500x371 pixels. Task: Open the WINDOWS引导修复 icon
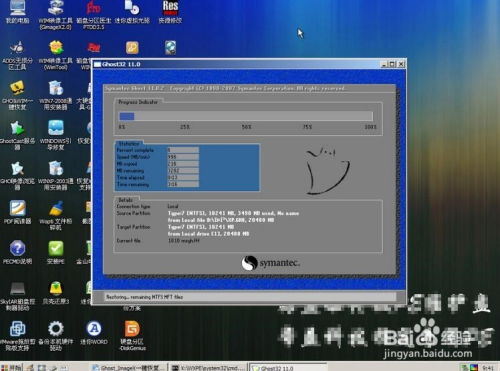(x=56, y=135)
